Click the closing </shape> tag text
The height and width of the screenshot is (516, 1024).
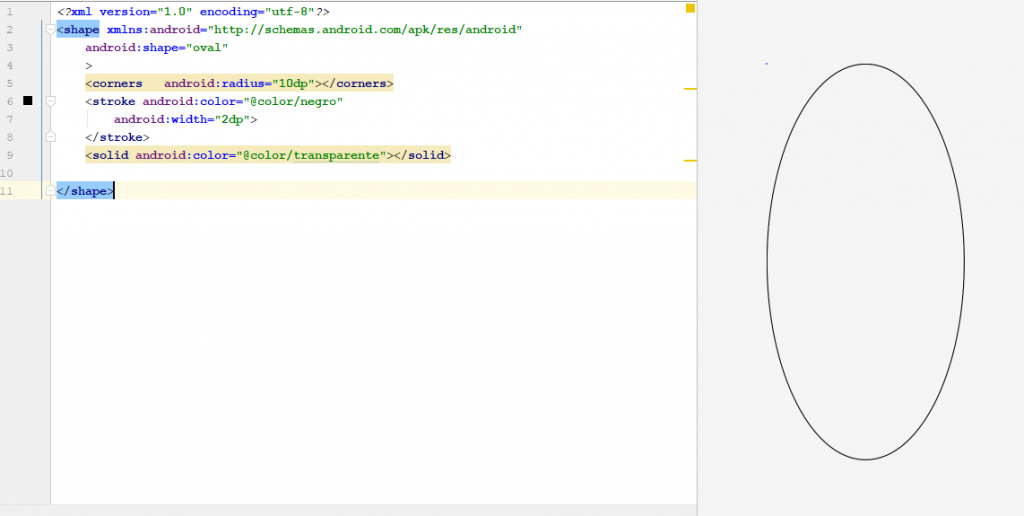point(85,191)
